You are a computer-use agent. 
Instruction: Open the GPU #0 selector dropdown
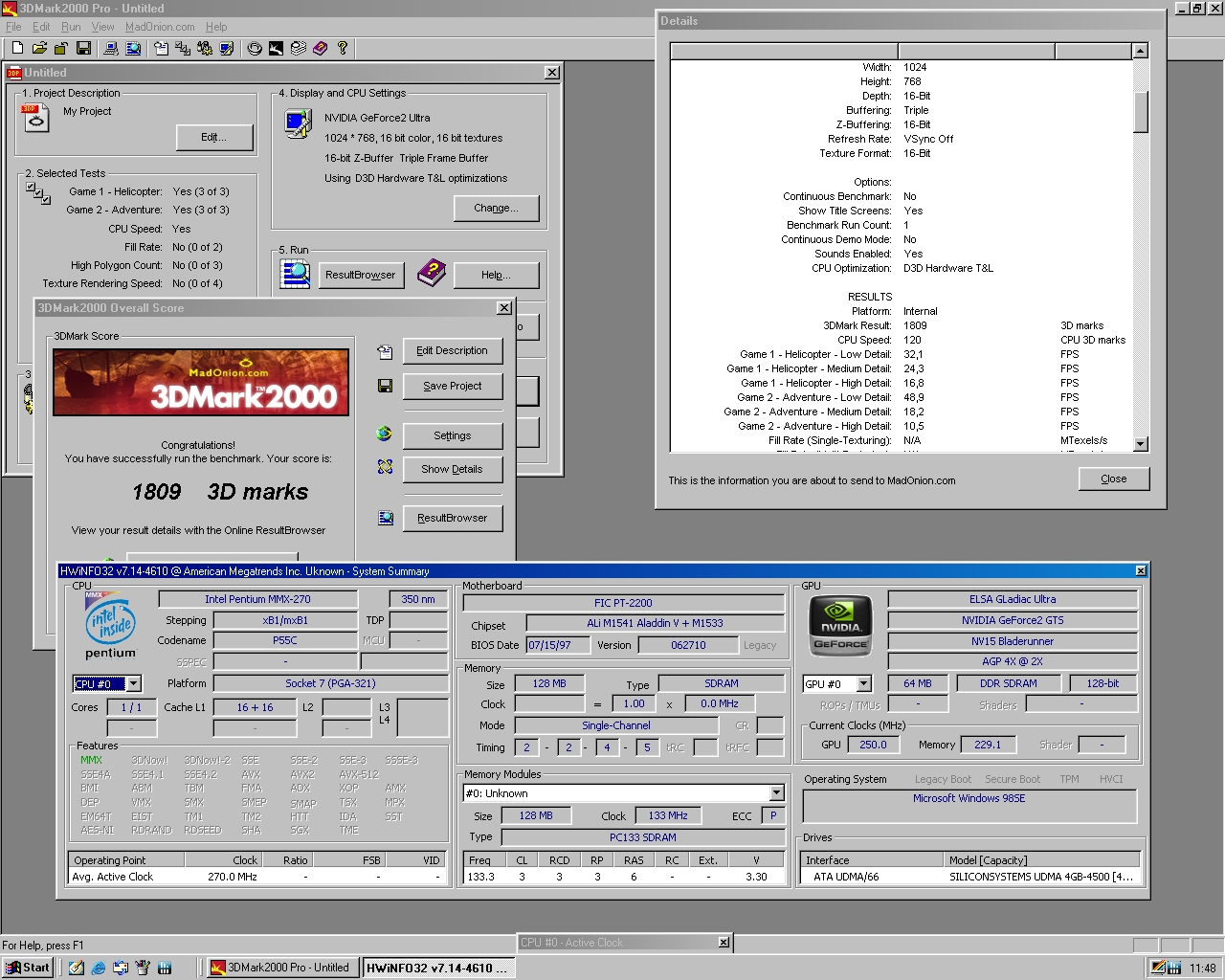(x=863, y=683)
